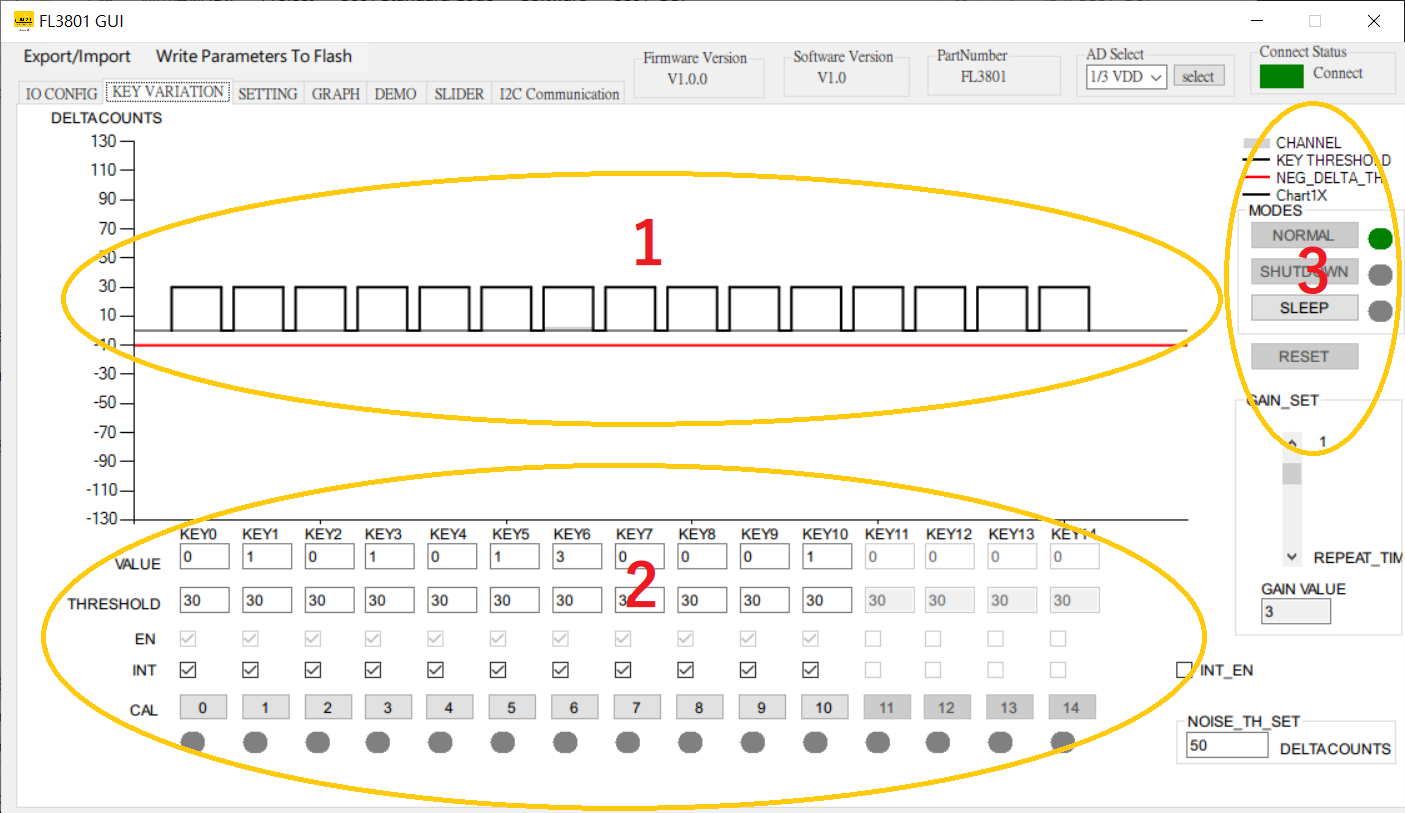1405x813 pixels.
Task: Enable the INT_EN checkbox
Action: [1184, 671]
